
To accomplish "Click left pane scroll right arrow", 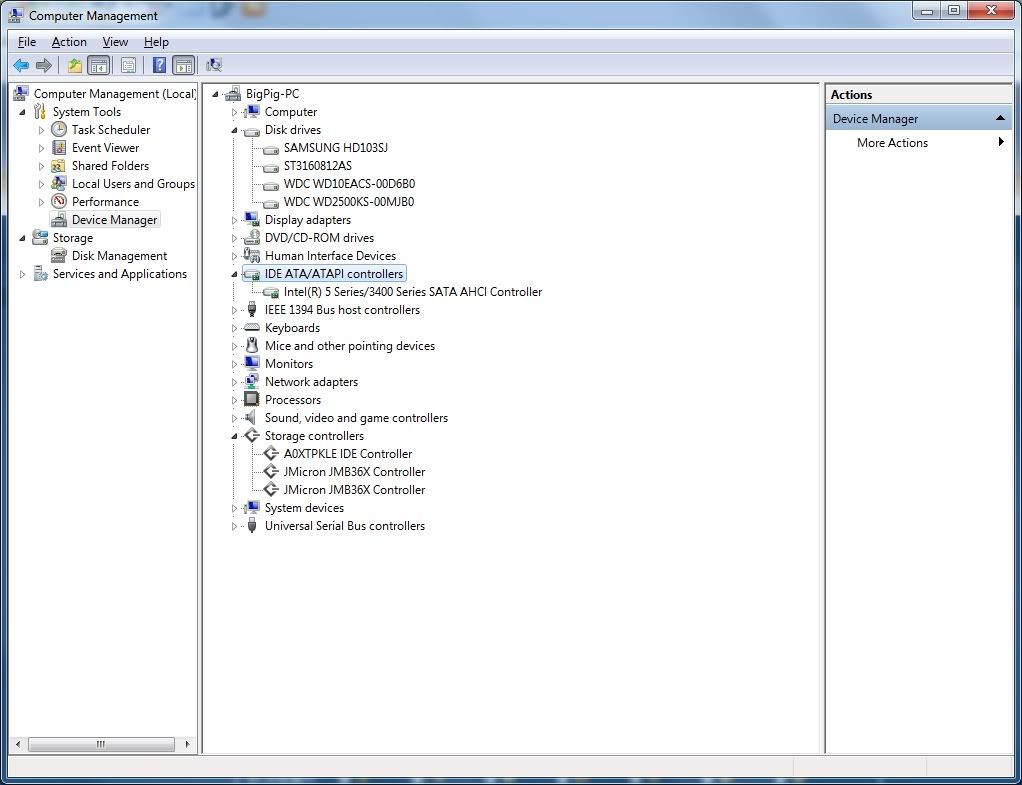I will click(x=188, y=744).
